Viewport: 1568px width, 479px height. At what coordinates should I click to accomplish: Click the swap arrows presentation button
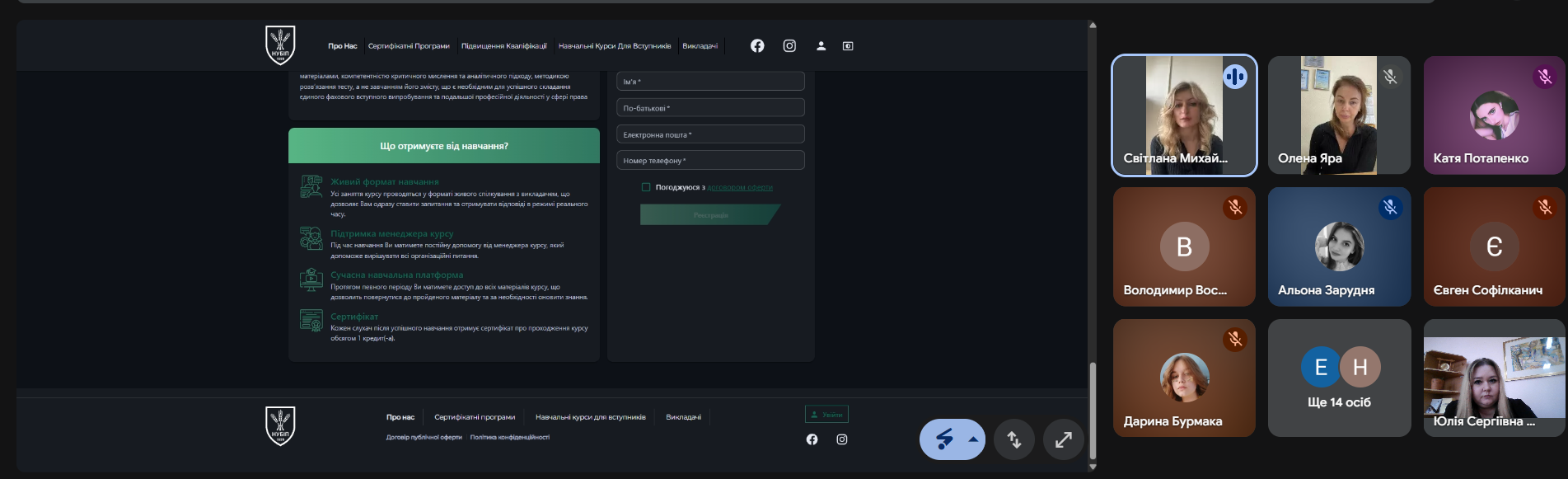coord(1014,439)
